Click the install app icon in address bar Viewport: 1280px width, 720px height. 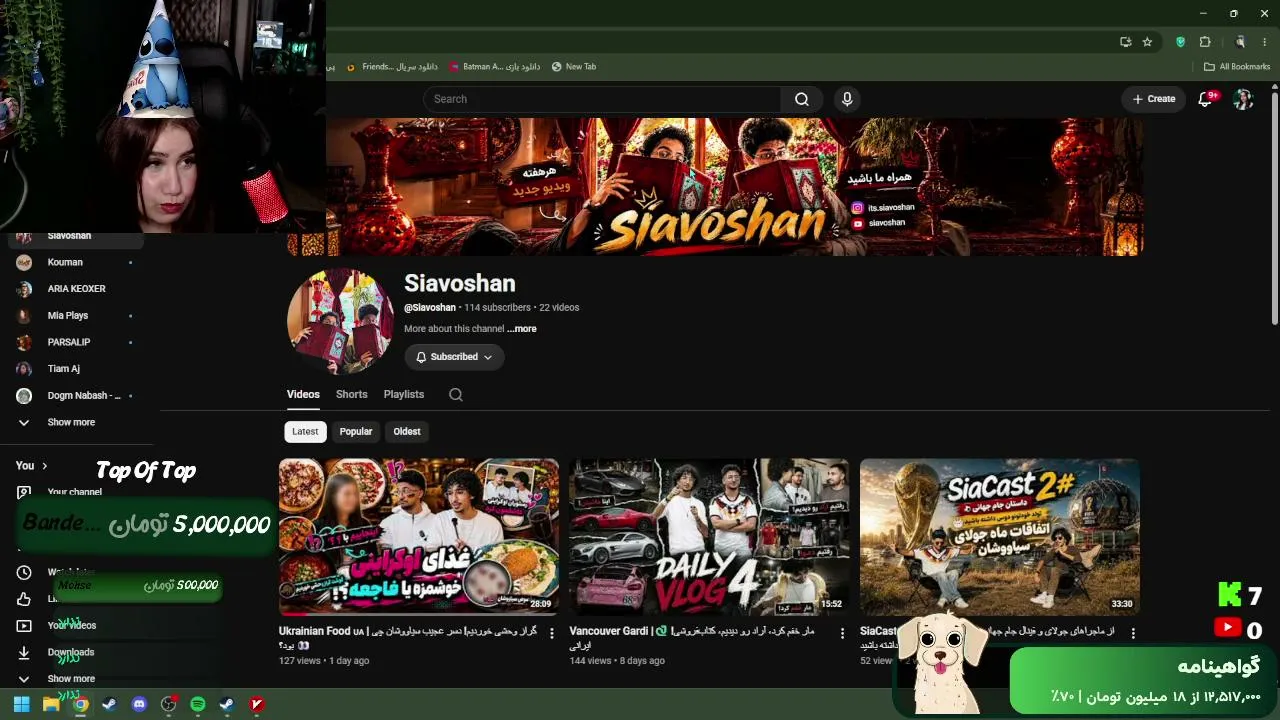(1125, 42)
